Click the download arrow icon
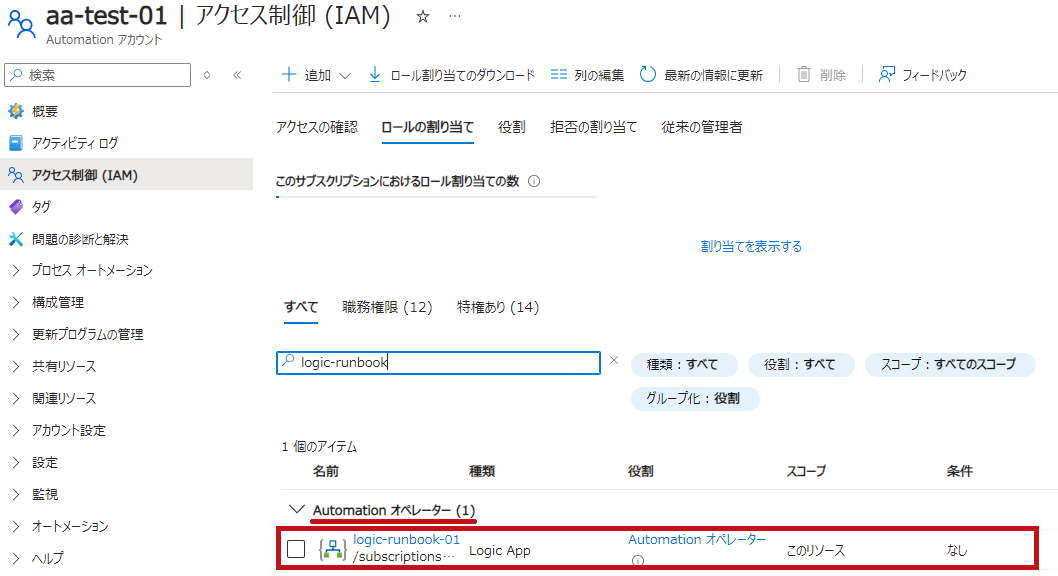Image resolution: width=1058 pixels, height=576 pixels. point(375,74)
